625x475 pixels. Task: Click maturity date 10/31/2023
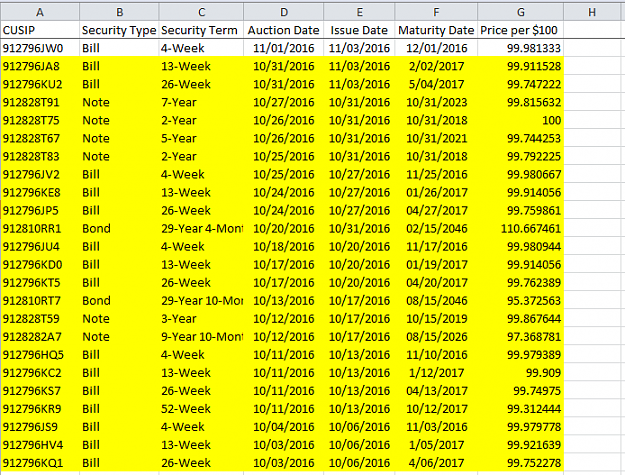click(436, 102)
